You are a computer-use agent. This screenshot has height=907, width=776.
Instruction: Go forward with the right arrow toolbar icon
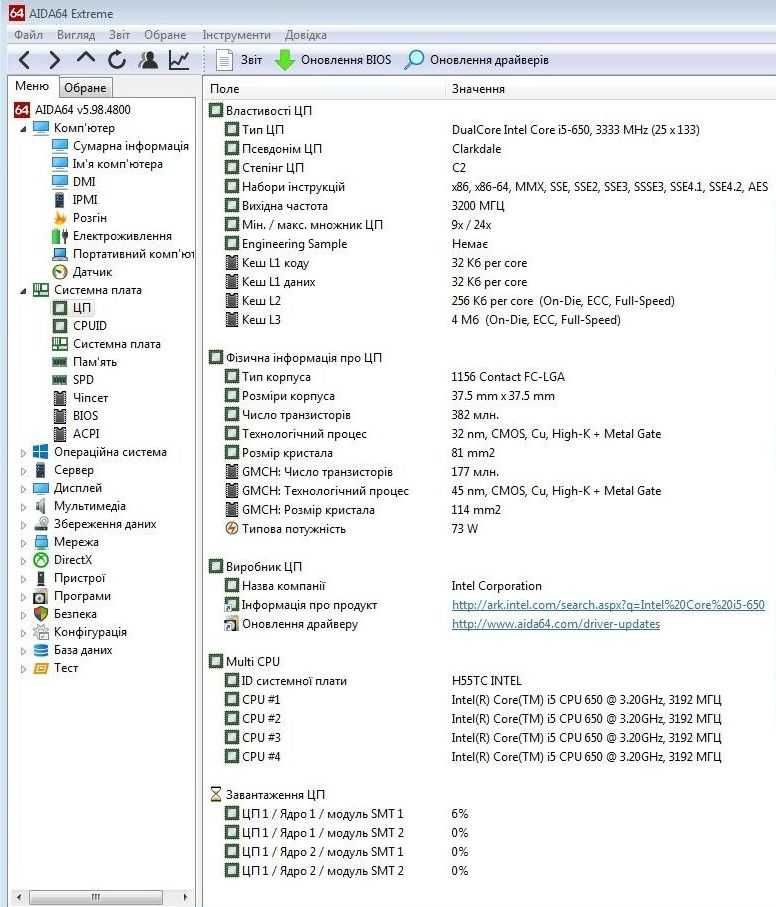pyautogui.click(x=54, y=60)
